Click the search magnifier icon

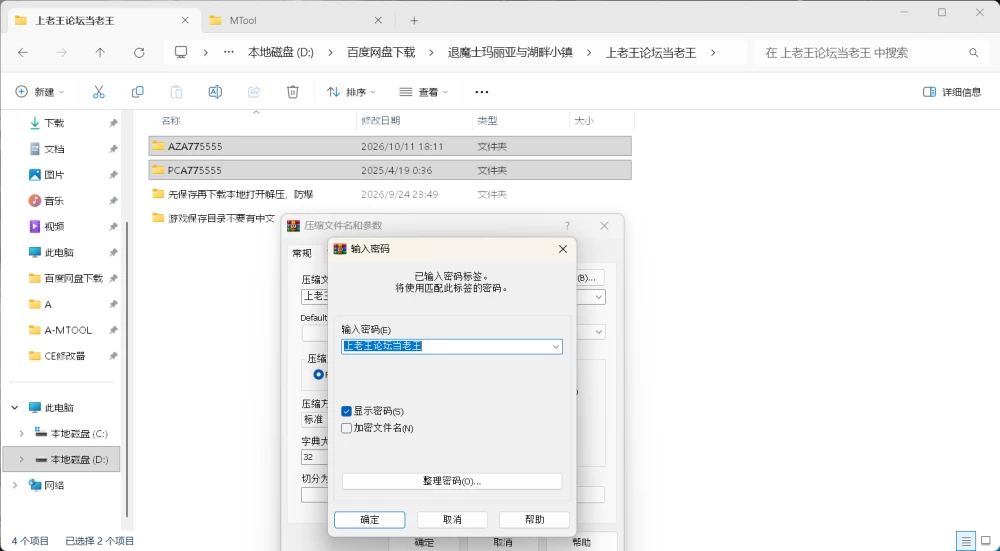(973, 53)
